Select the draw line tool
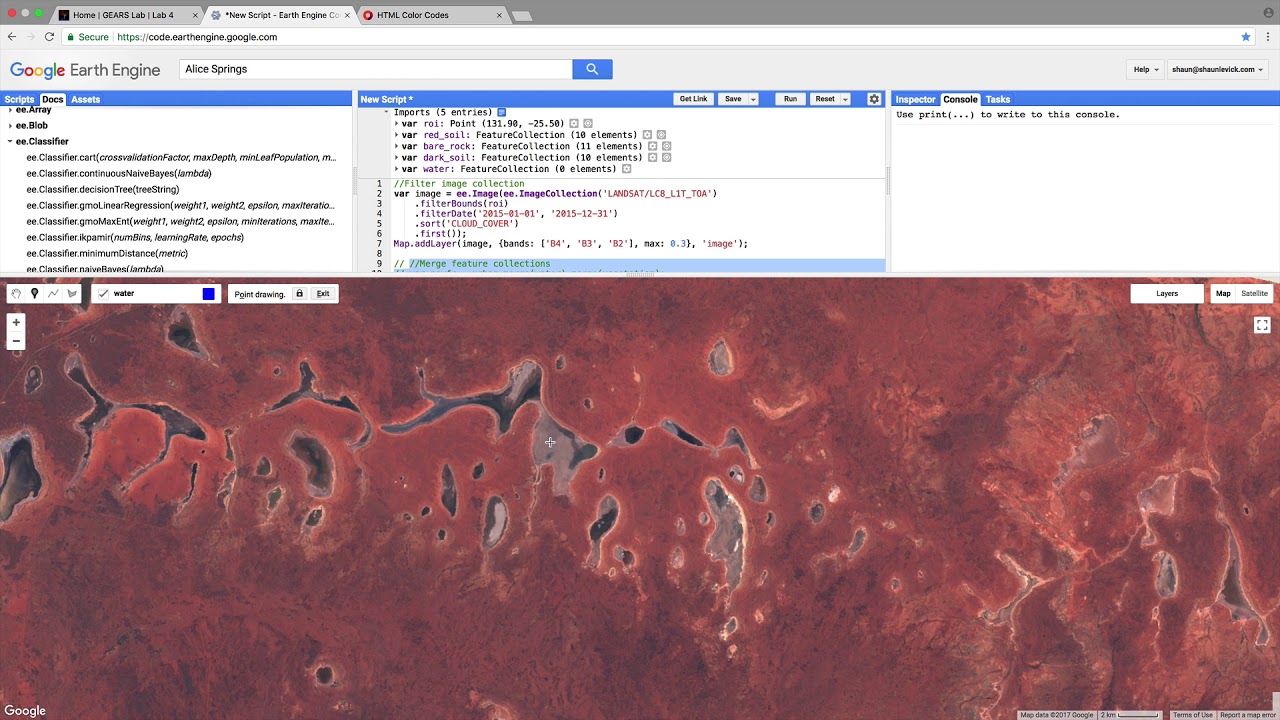This screenshot has height=720, width=1280. click(x=53, y=294)
